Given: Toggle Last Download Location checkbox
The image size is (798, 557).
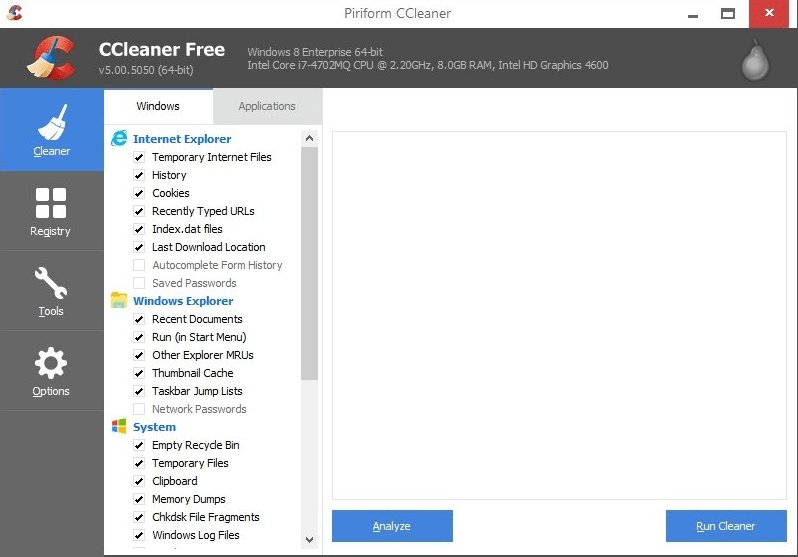Looking at the screenshot, I should coord(139,247).
